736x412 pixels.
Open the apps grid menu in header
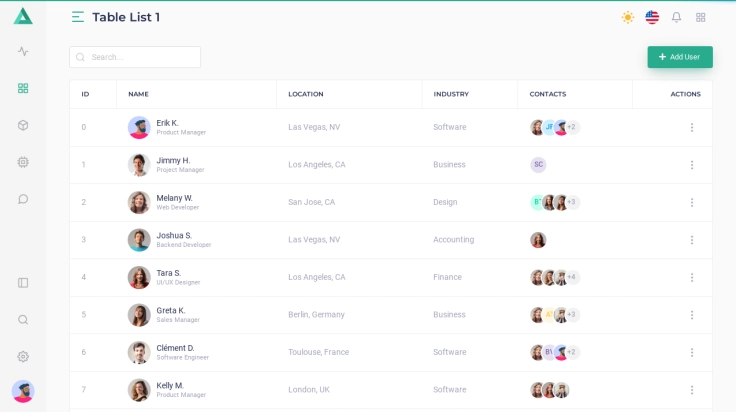click(700, 17)
